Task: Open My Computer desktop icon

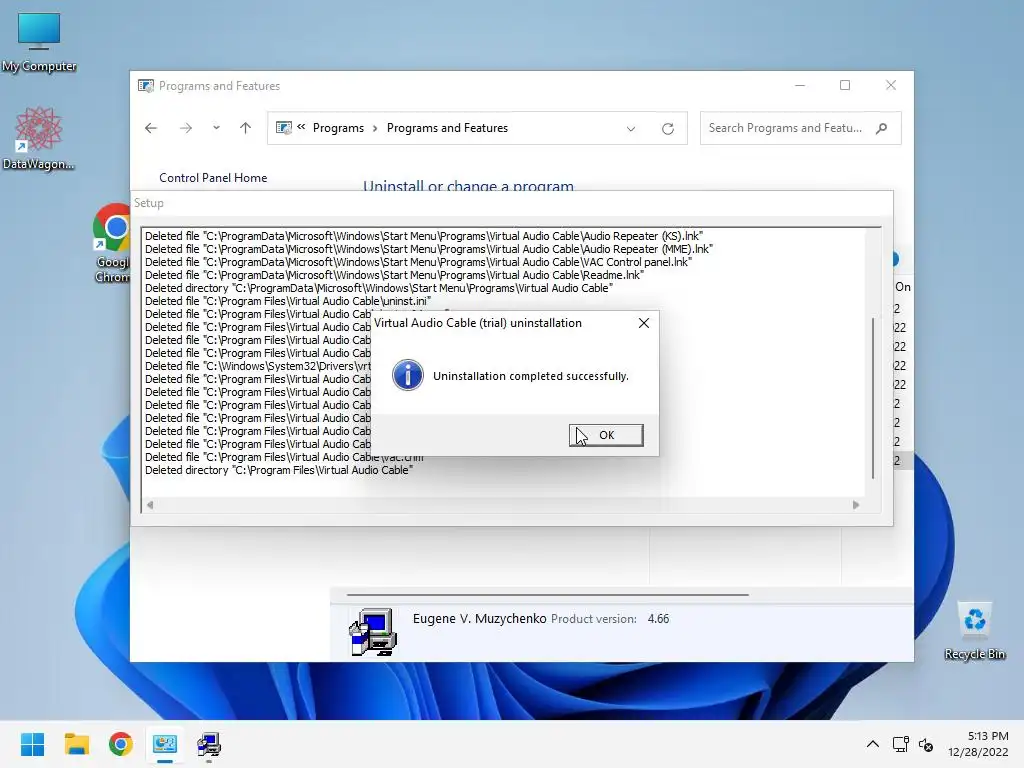Action: (39, 42)
